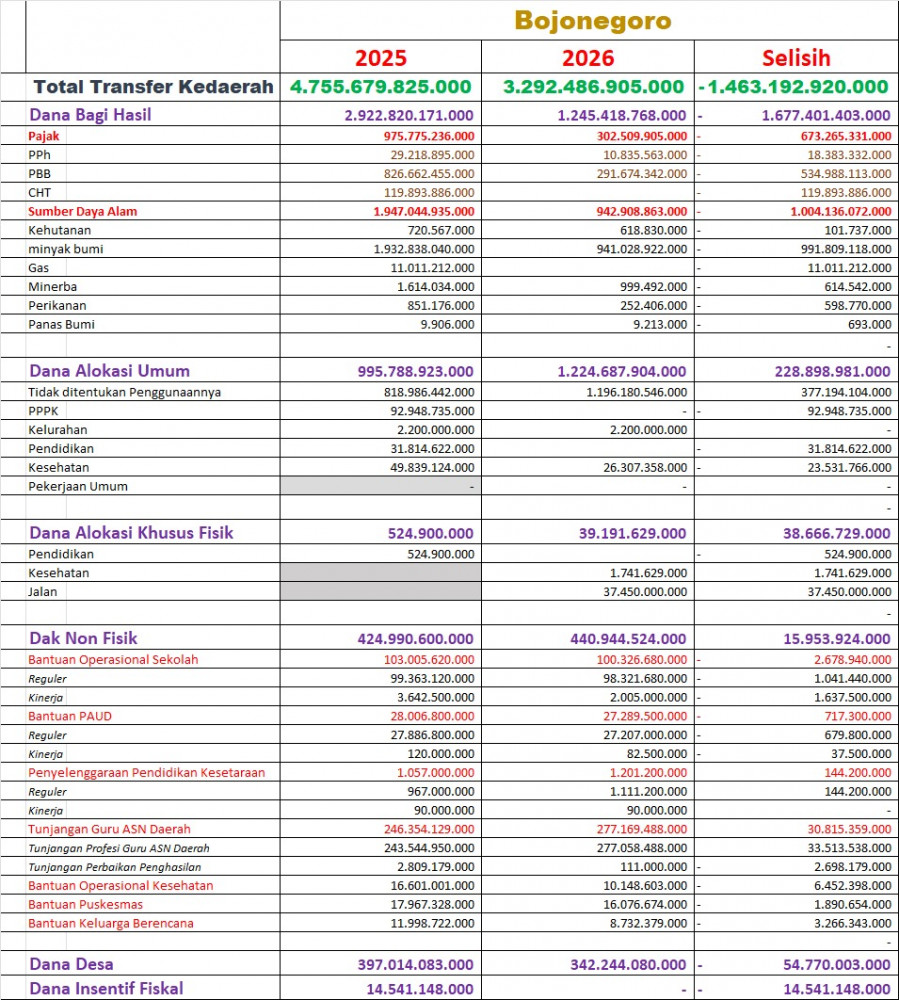Click the minyak bumi row label
The image size is (899, 1000).
click(x=66, y=249)
